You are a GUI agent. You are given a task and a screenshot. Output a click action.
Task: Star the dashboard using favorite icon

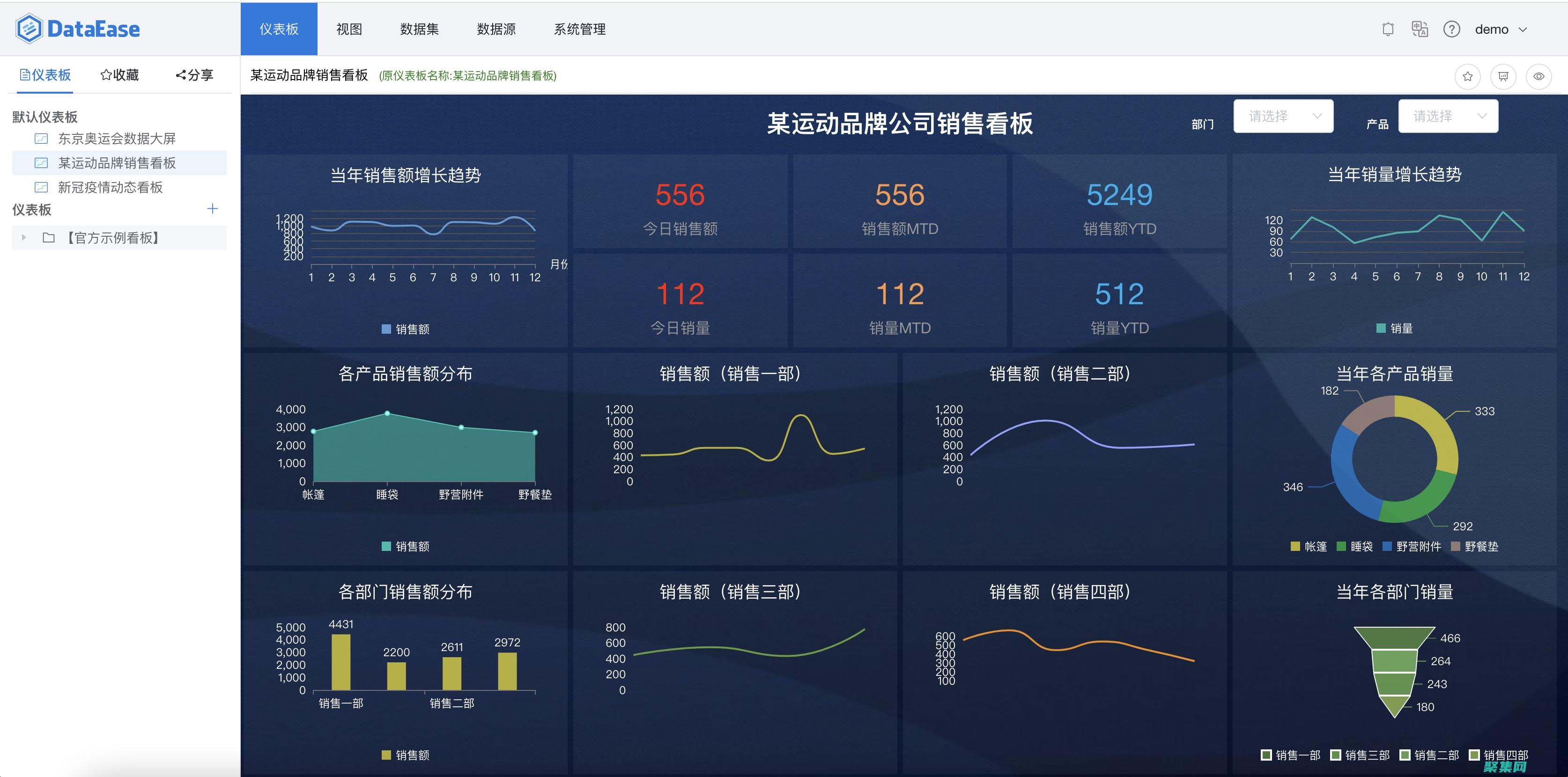tap(1468, 76)
